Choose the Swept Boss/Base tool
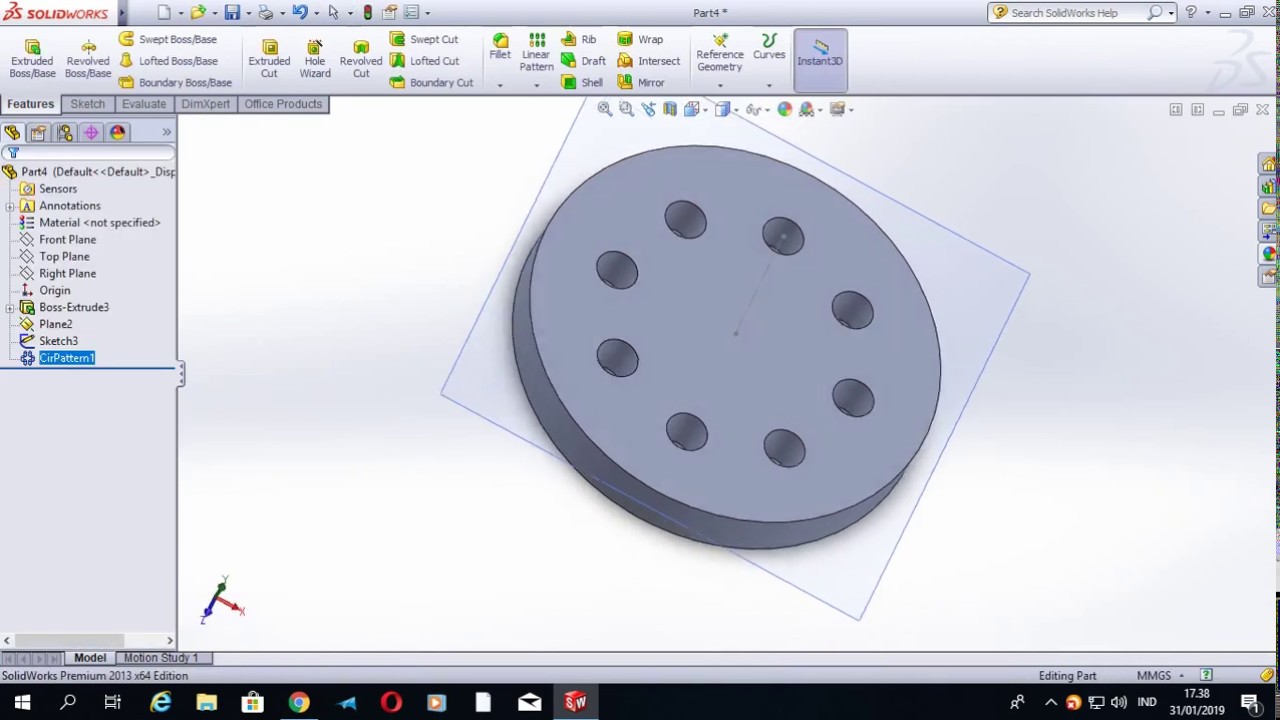Image resolution: width=1280 pixels, height=720 pixels. 167,39
